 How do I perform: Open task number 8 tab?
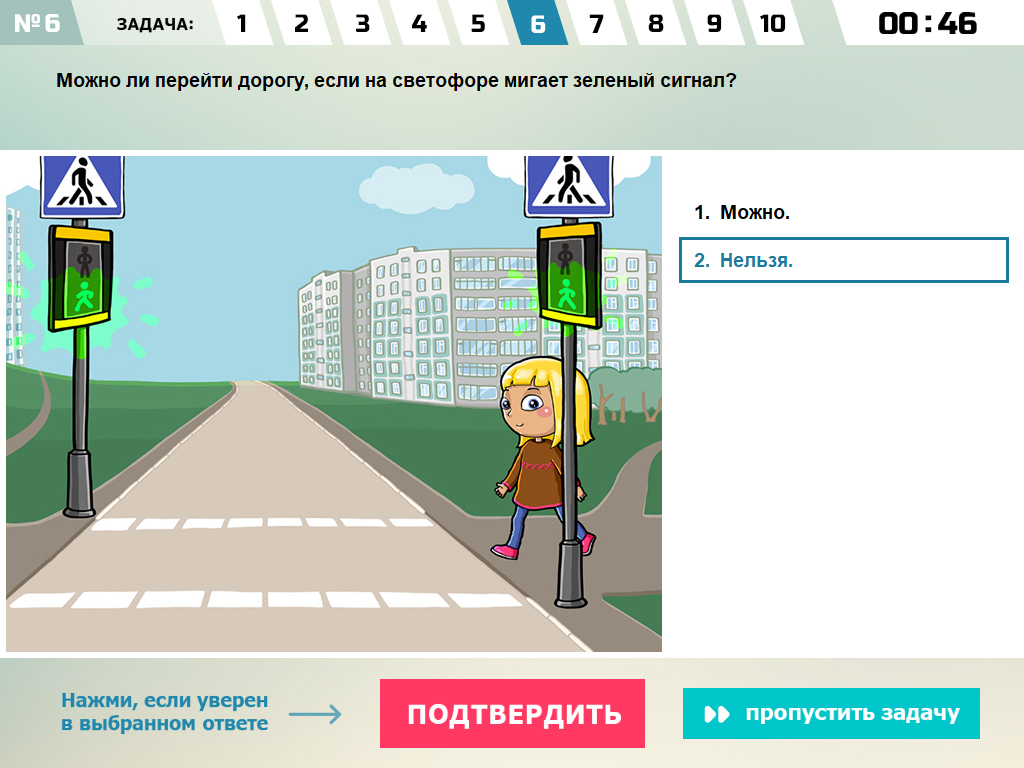[x=656, y=24]
